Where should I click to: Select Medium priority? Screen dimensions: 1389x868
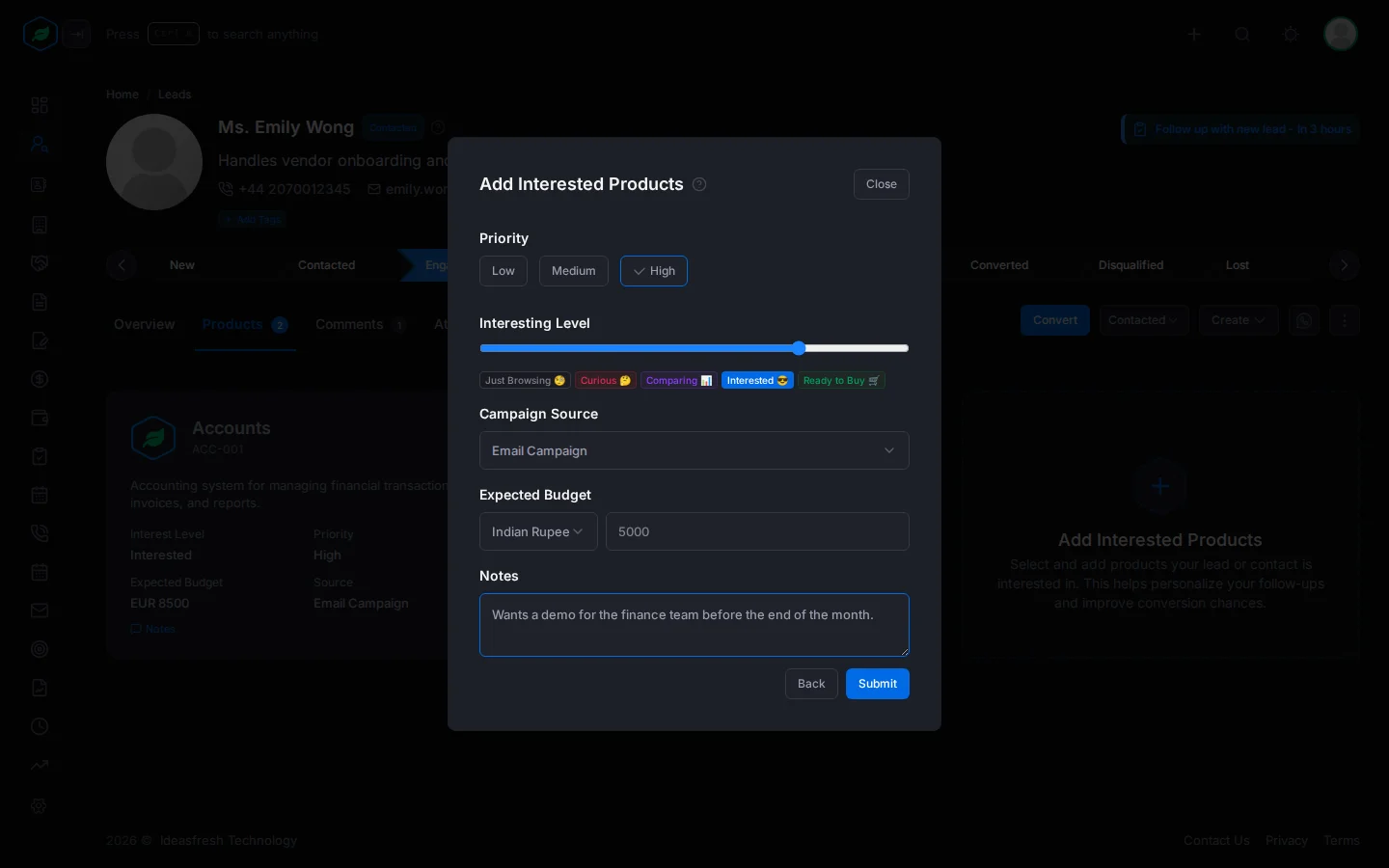point(574,271)
